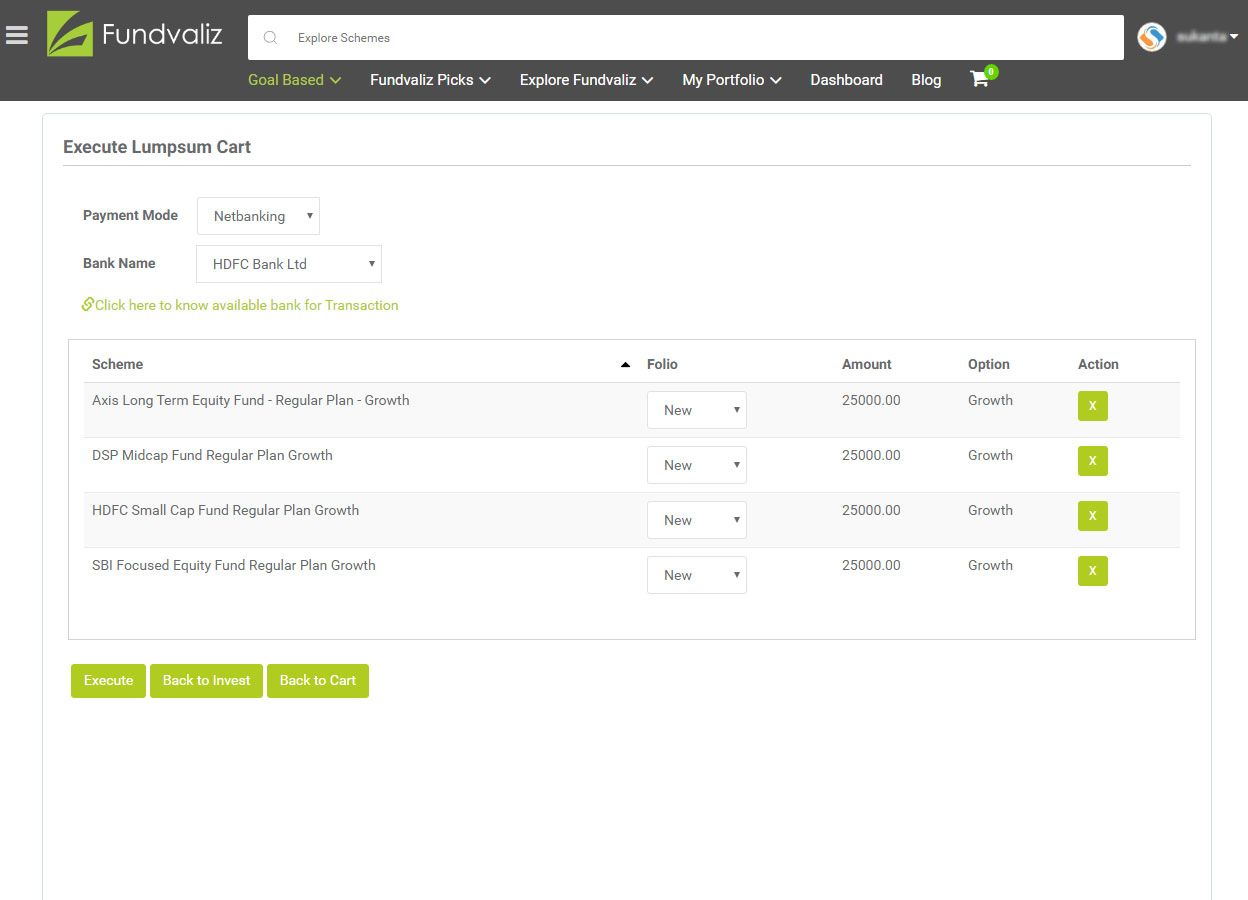
Task: Open the shopping cart icon
Action: tap(980, 79)
